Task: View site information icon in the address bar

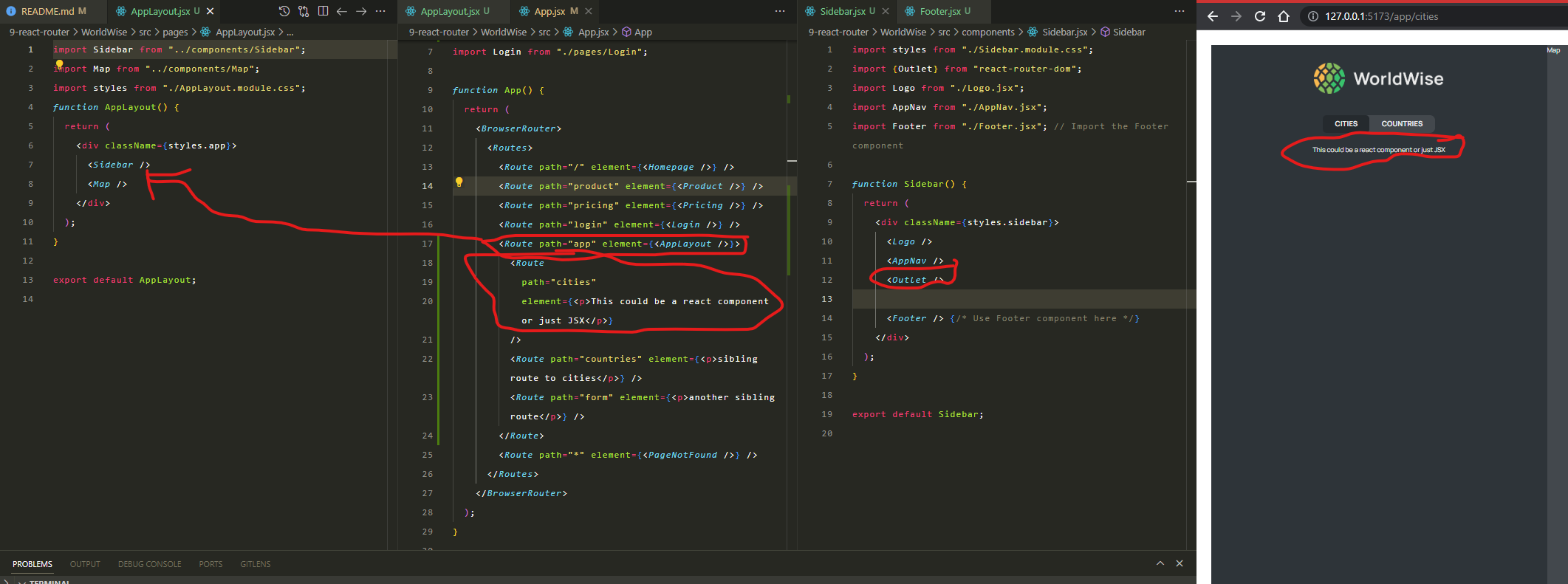Action: [1313, 16]
